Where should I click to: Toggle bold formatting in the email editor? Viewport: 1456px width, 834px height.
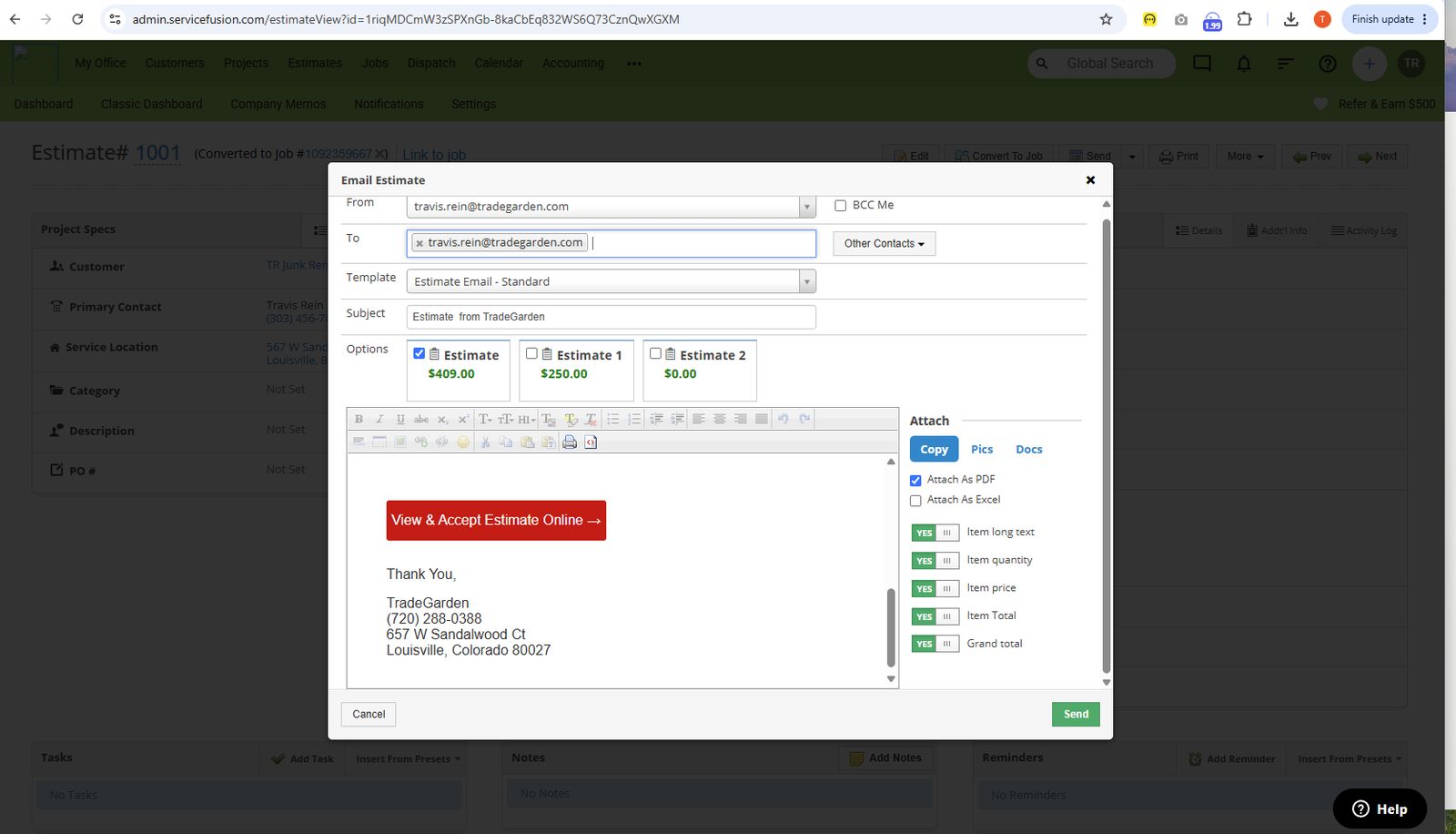click(359, 419)
